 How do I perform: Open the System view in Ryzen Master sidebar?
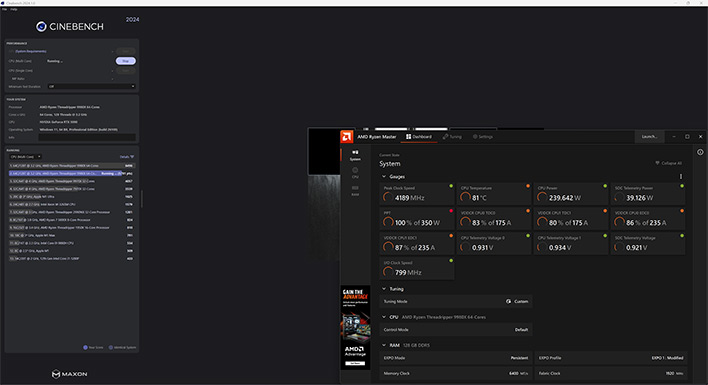click(x=355, y=155)
